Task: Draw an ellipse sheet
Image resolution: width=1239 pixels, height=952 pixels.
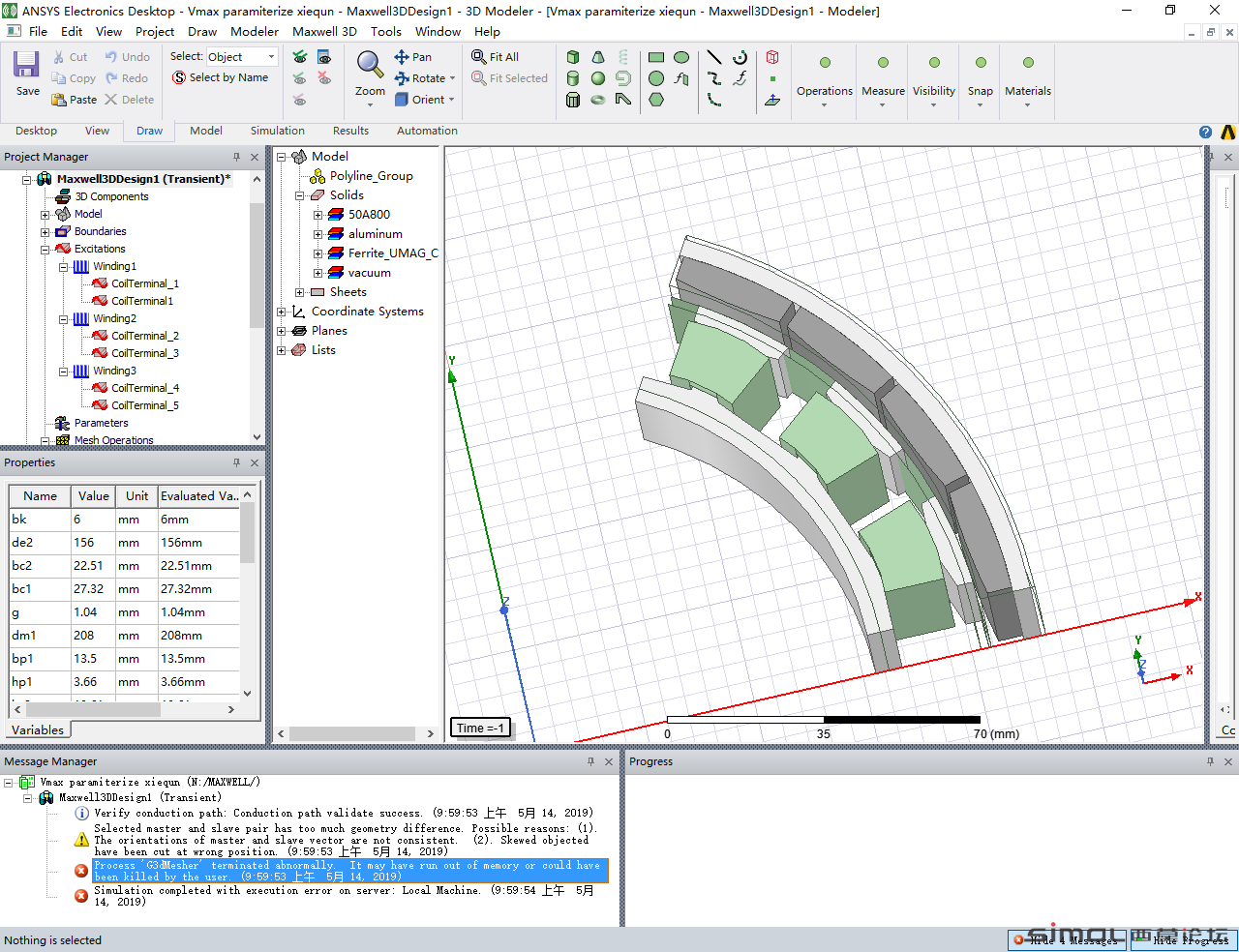Action: (x=681, y=57)
